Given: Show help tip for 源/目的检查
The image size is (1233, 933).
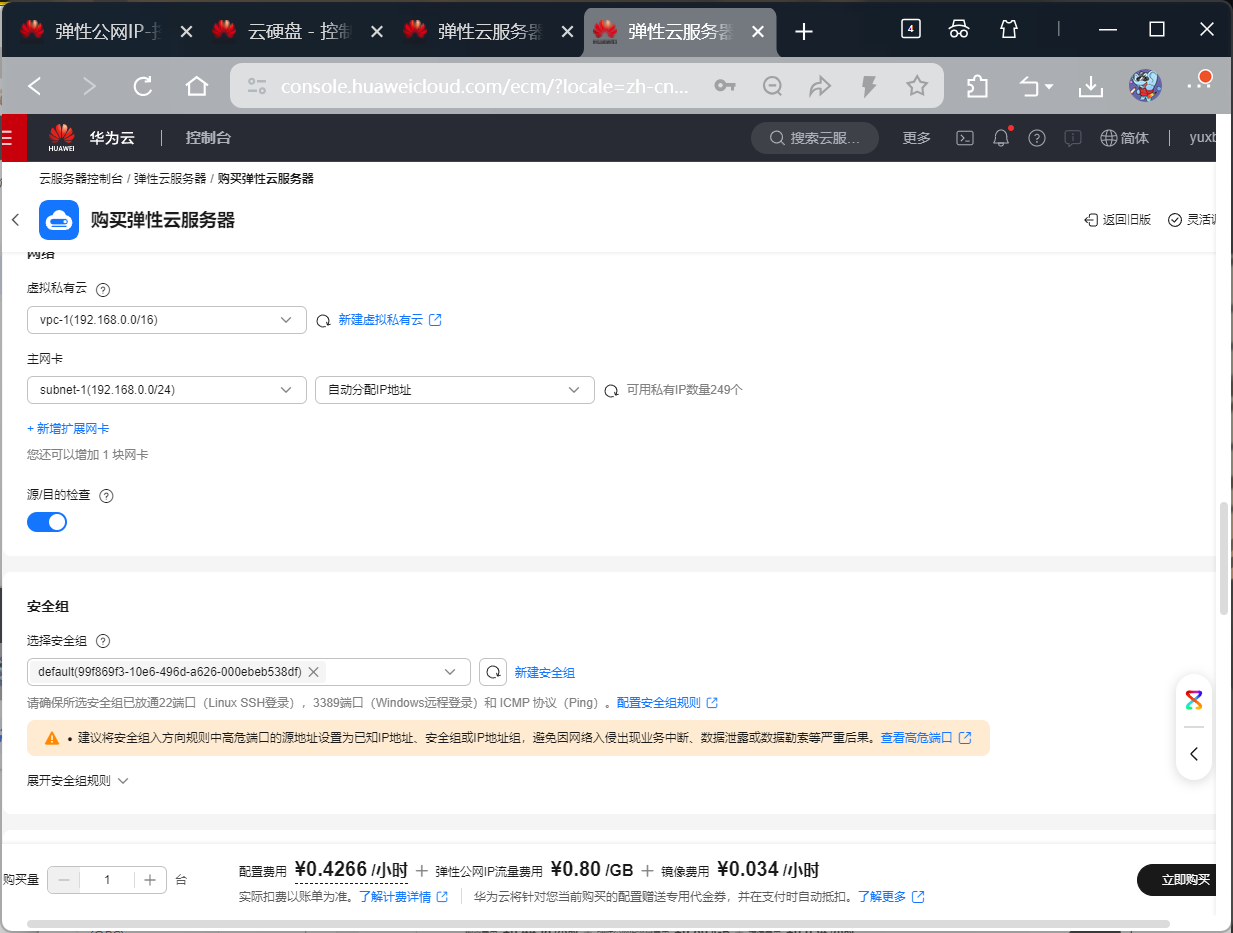Looking at the screenshot, I should [x=107, y=495].
